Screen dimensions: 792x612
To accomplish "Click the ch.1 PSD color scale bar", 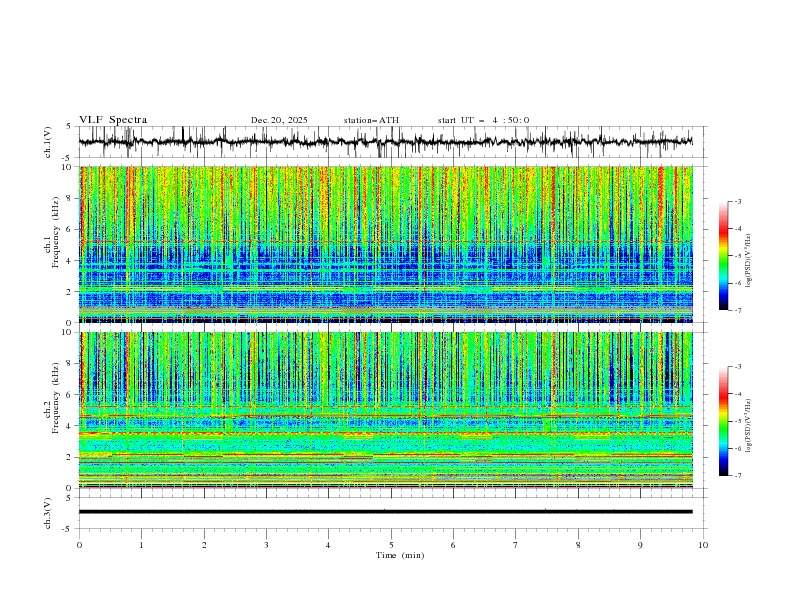I will [x=724, y=256].
